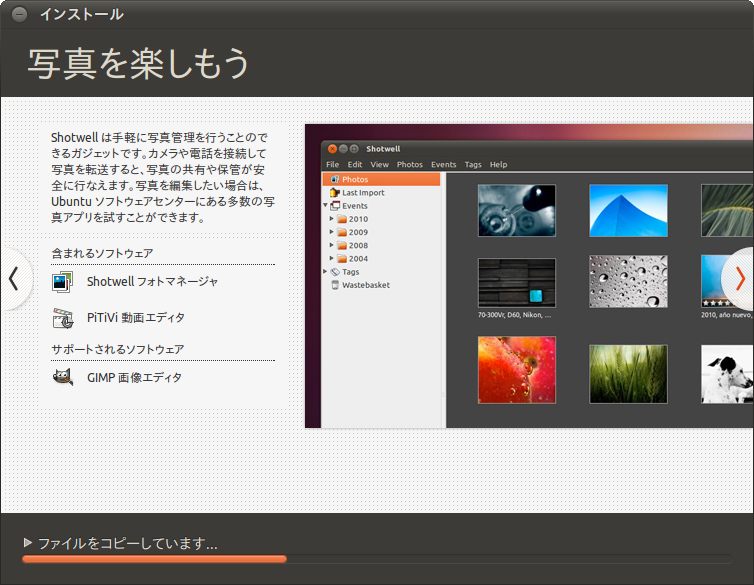Screen dimensions: 754x585
Task: Open the Tags menu in Shotwell
Action: [x=473, y=164]
